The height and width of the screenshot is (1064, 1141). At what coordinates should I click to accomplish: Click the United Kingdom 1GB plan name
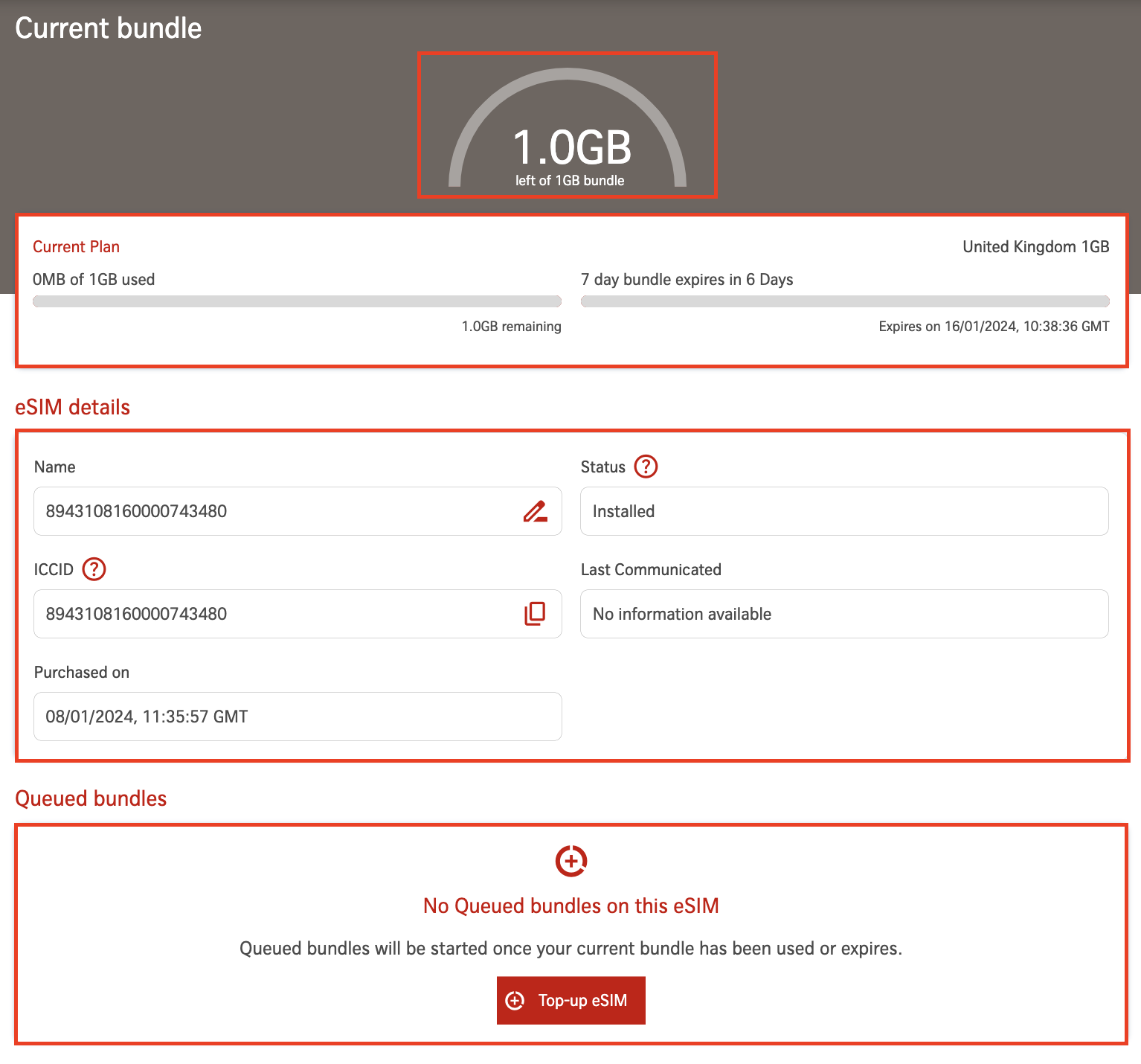click(1035, 247)
